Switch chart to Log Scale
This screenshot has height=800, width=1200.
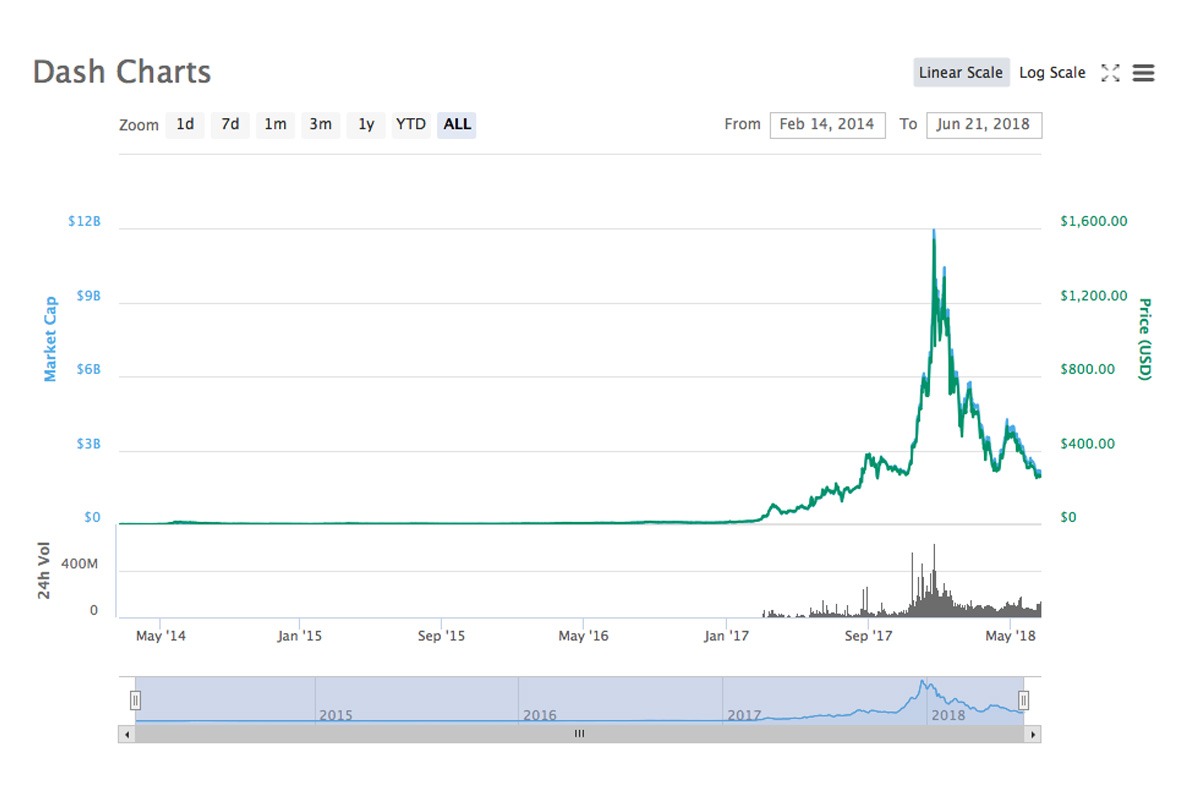(x=1052, y=73)
